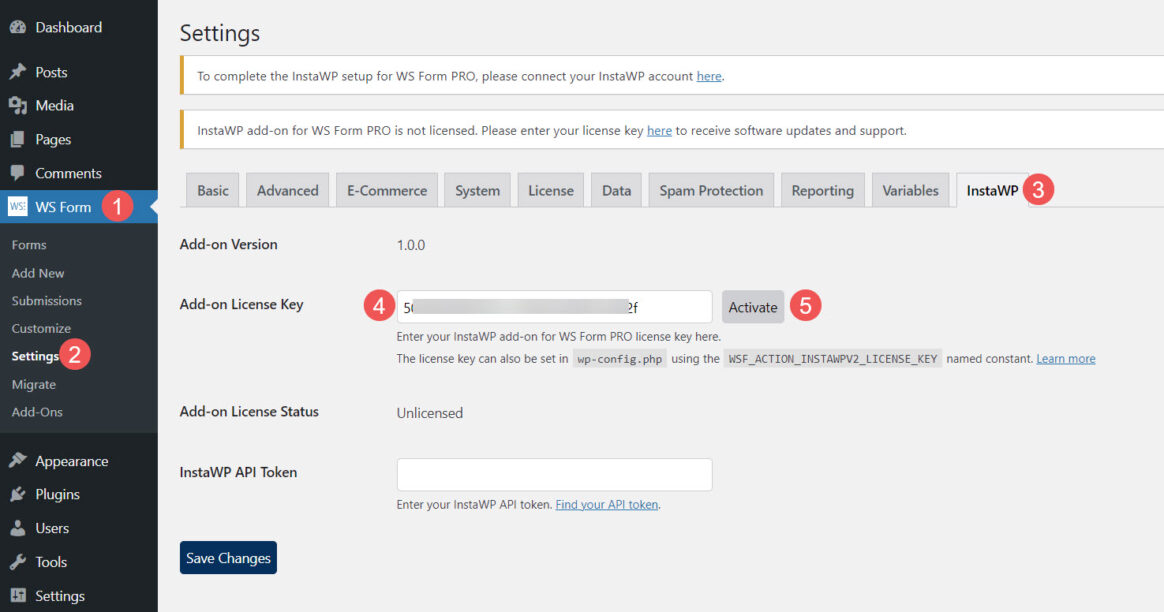The width and height of the screenshot is (1164, 612).
Task: Click Save Changes button
Action: [x=228, y=558]
